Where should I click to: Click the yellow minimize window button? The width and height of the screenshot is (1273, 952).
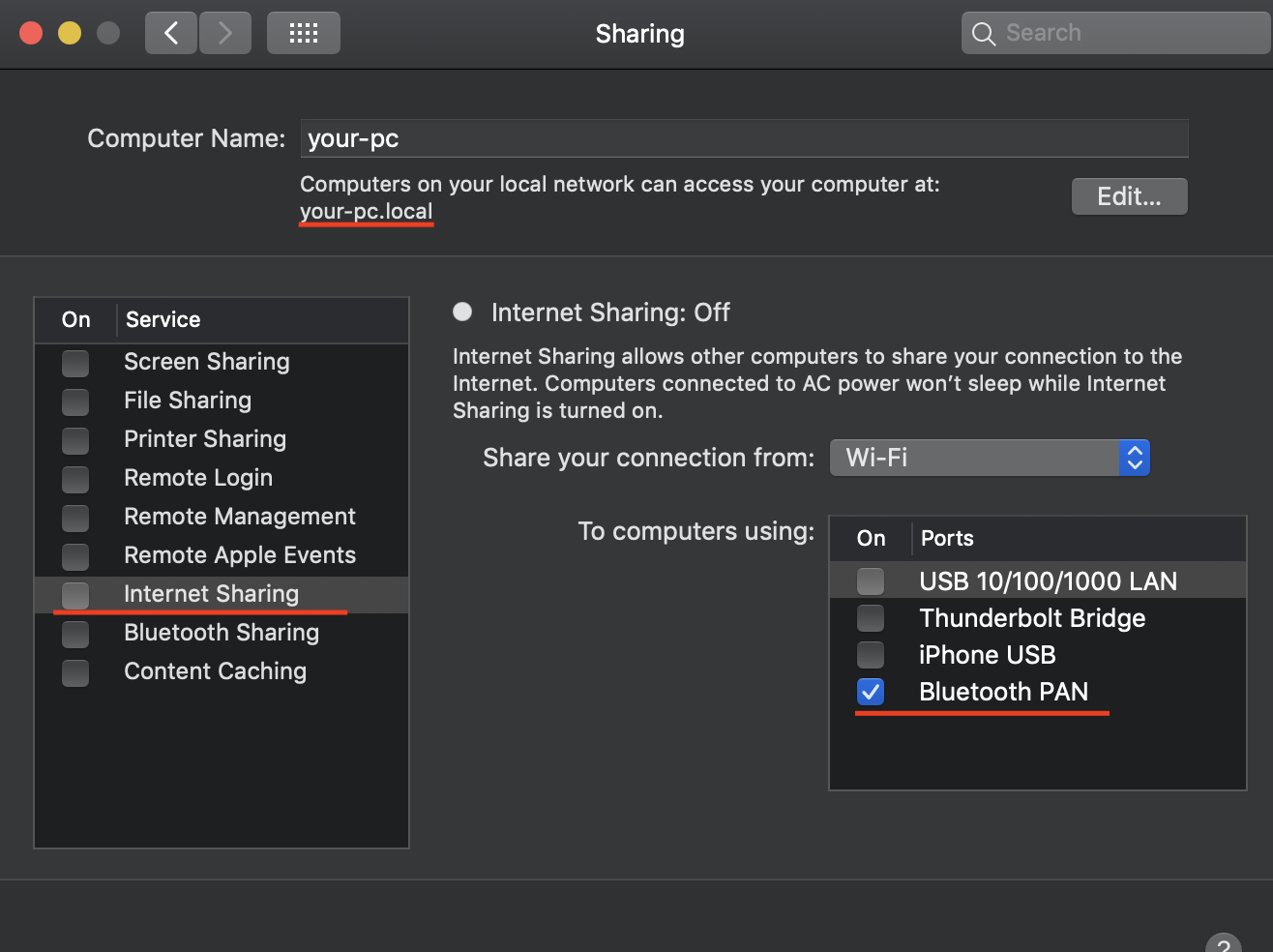pos(70,34)
